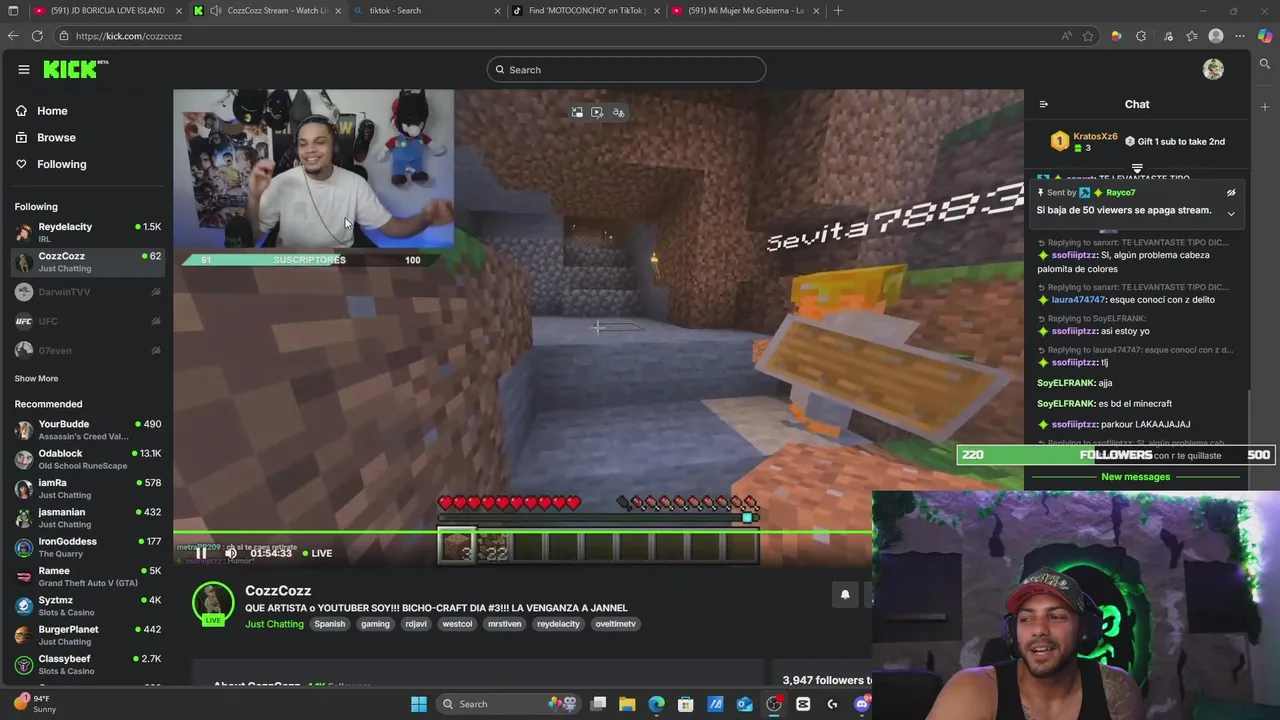Viewport: 1280px width, 720px height.
Task: Go back in browser
Action: pyautogui.click(x=13, y=36)
